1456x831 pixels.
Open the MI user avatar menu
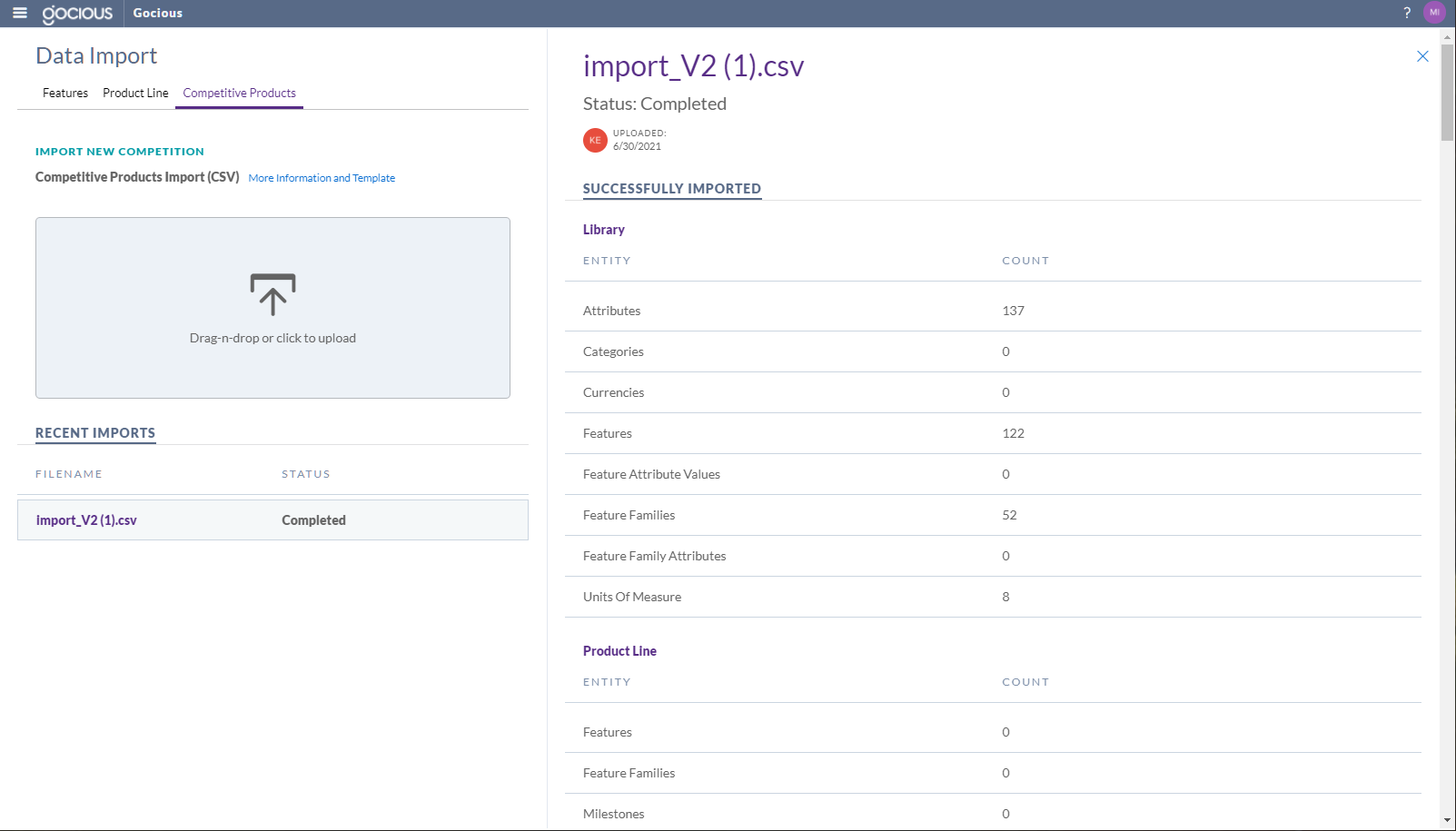click(x=1434, y=13)
